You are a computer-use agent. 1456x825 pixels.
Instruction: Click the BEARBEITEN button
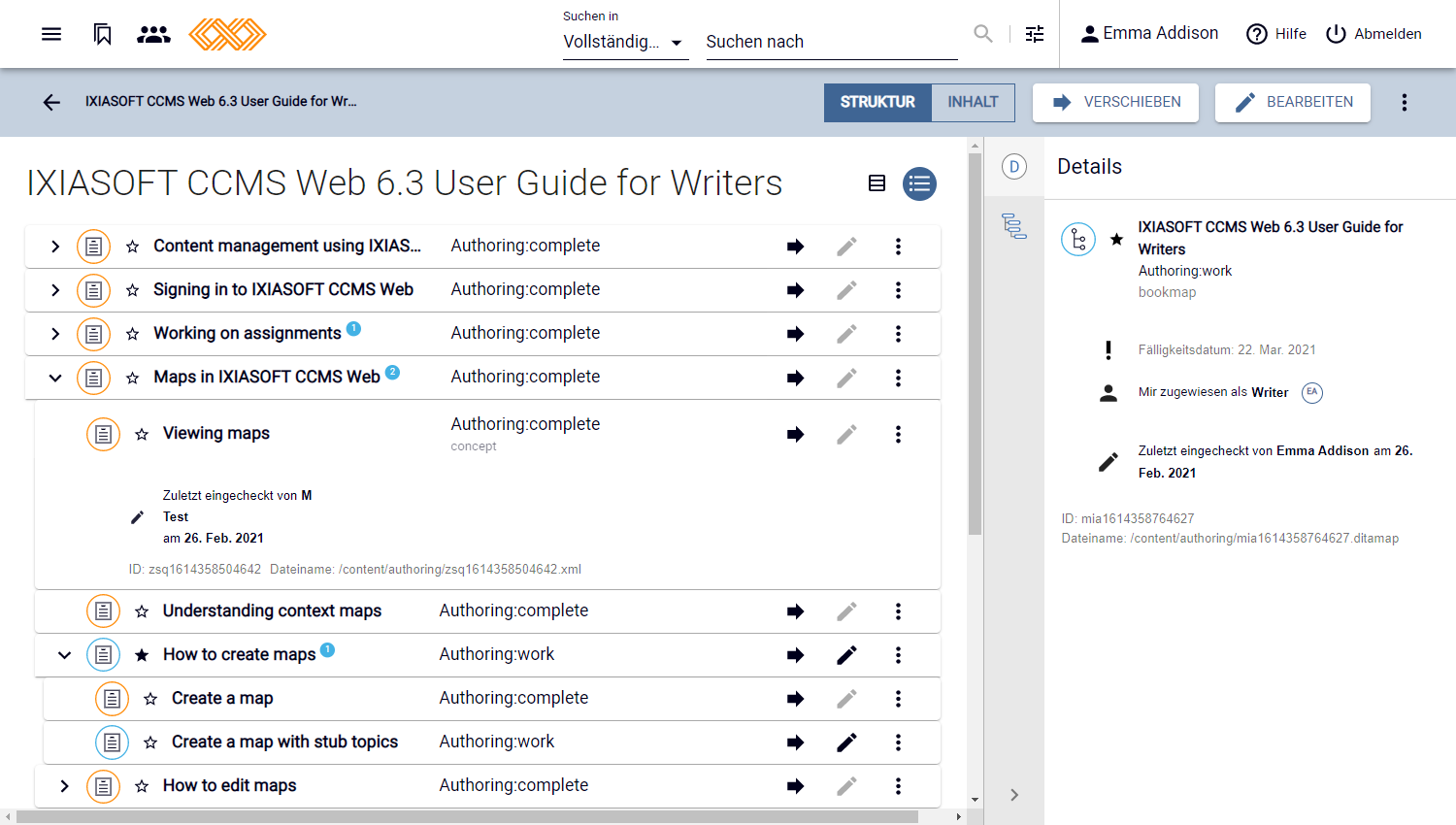pos(1293,102)
